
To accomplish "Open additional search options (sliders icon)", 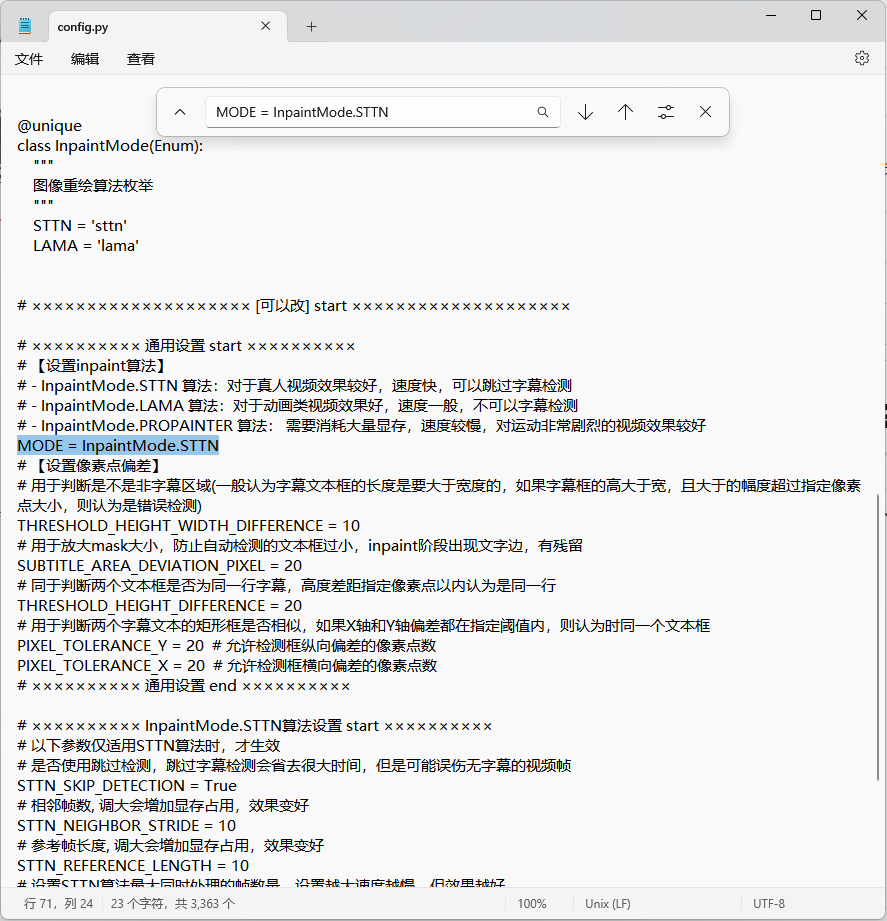I will click(x=665, y=112).
